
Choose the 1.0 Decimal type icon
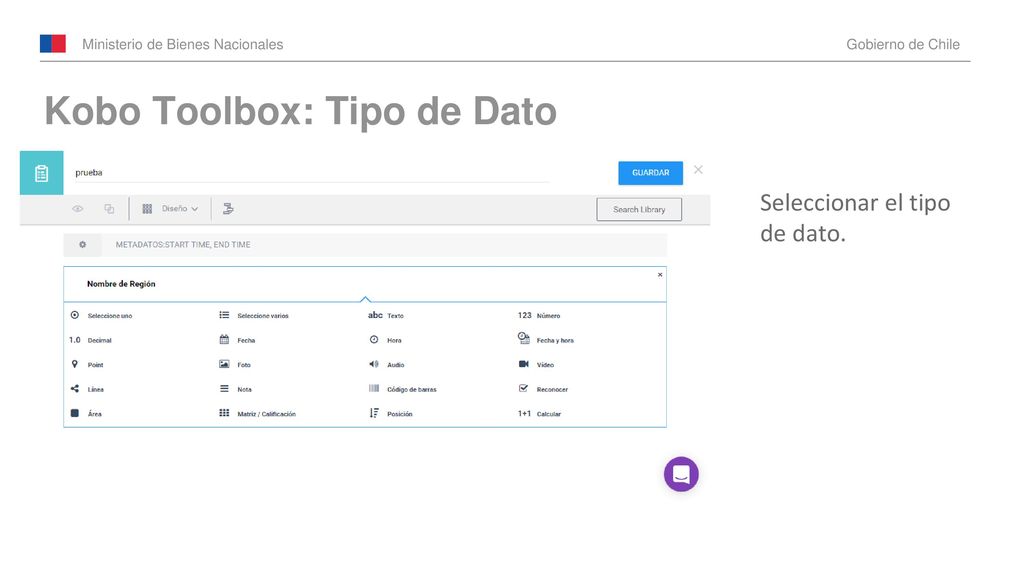click(74, 340)
